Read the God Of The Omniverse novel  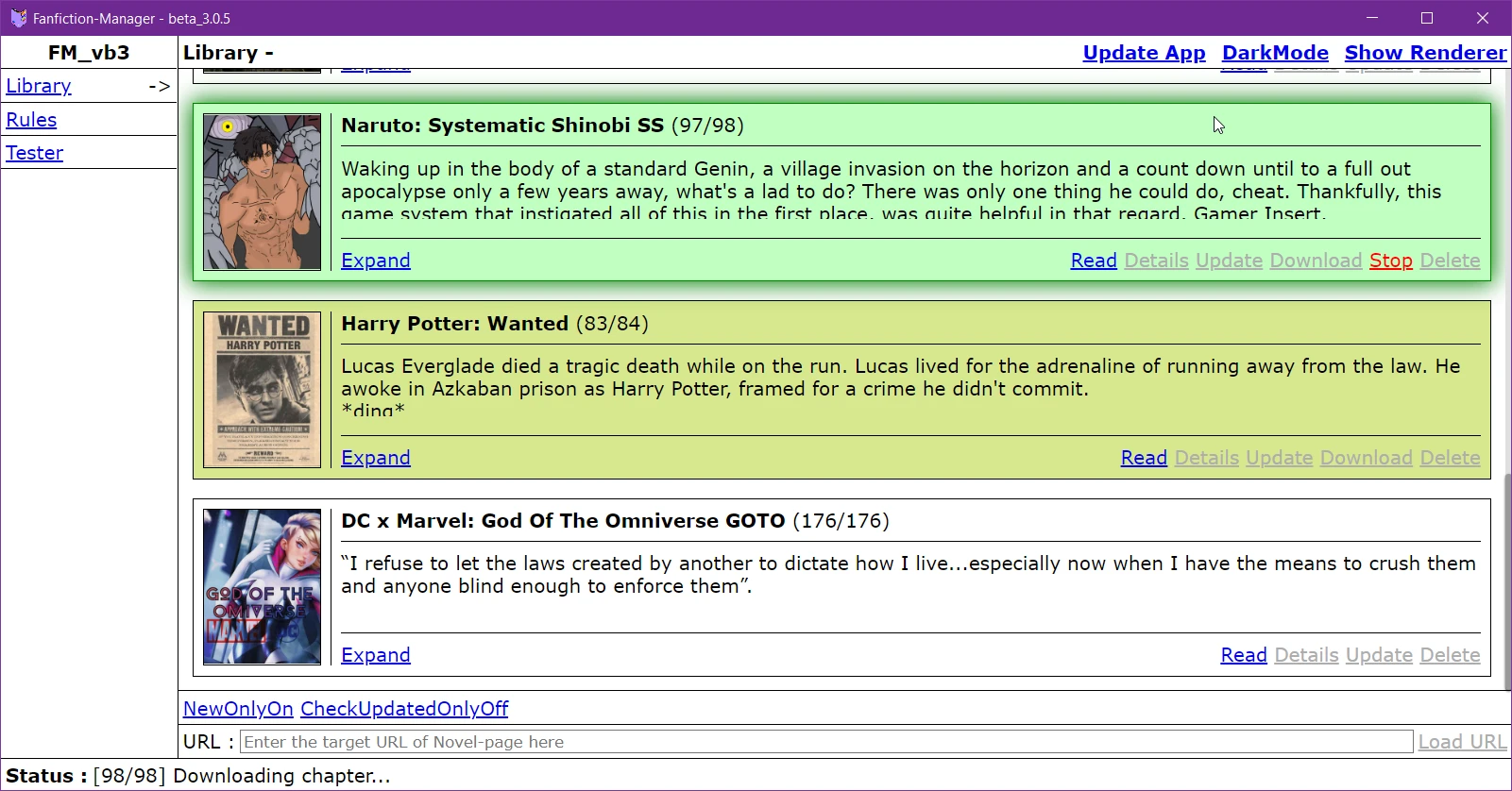(1244, 655)
